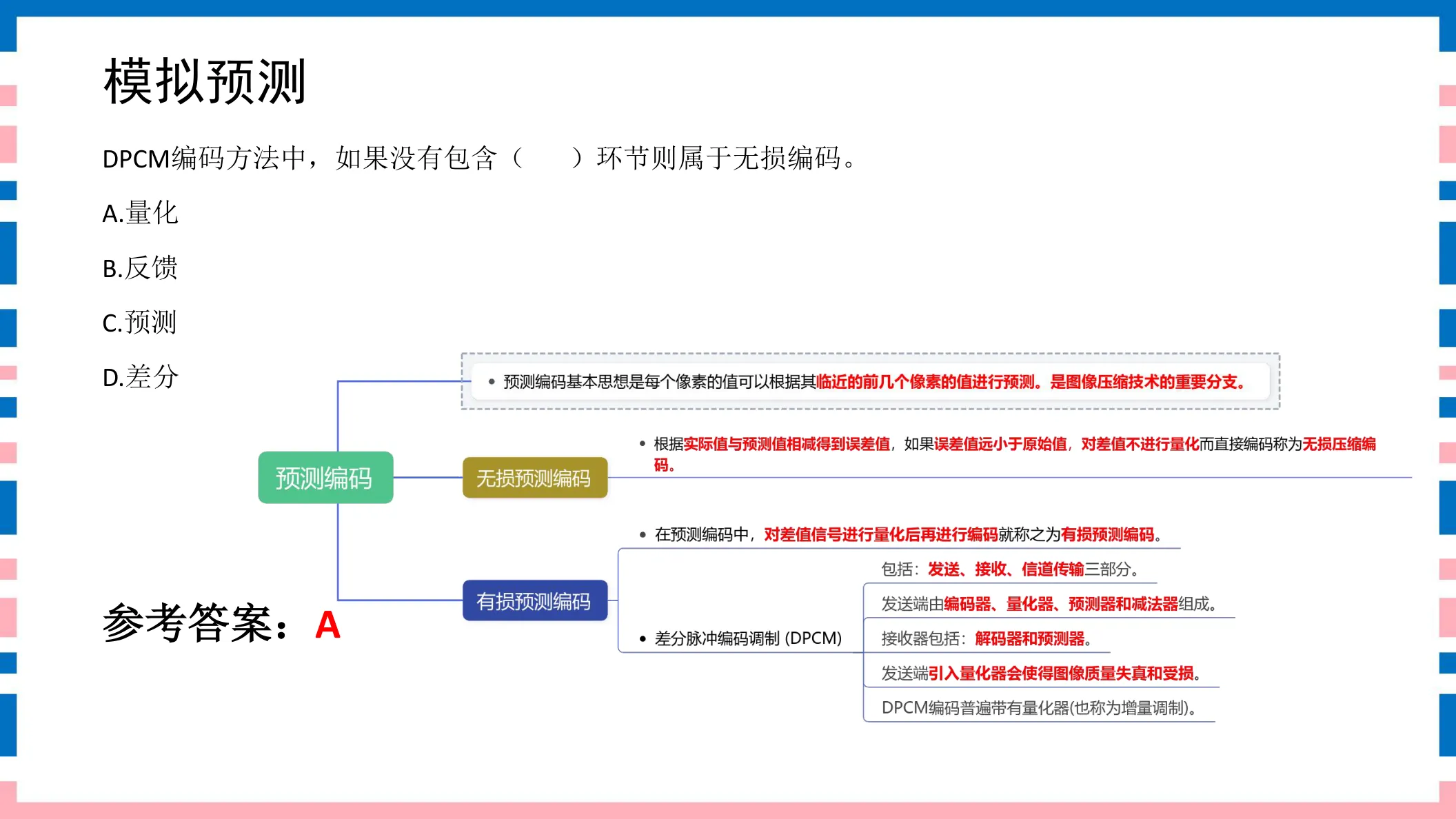This screenshot has height=819, width=1456.
Task: Click the blue 有损预测编码 node
Action: (535, 601)
